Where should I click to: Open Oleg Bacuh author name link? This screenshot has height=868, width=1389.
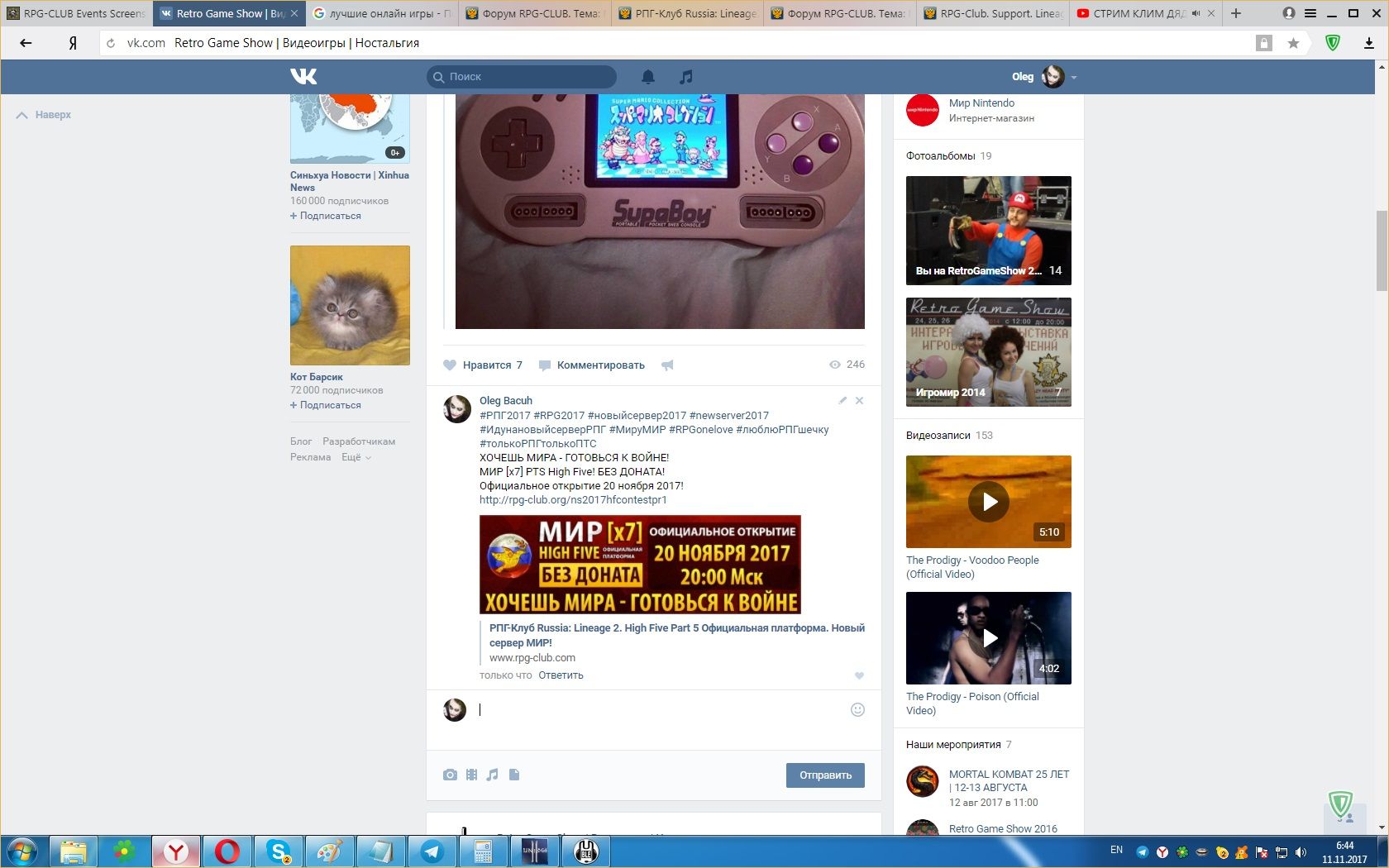coord(506,400)
